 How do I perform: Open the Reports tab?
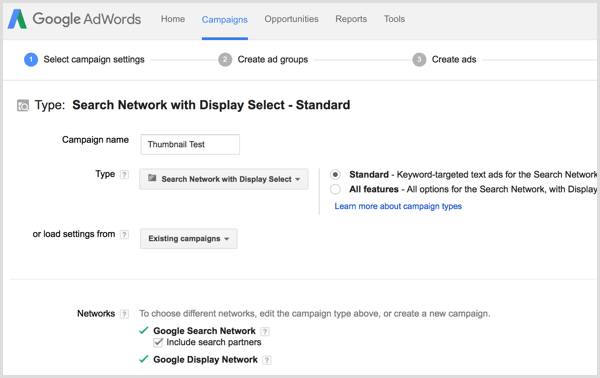click(351, 19)
